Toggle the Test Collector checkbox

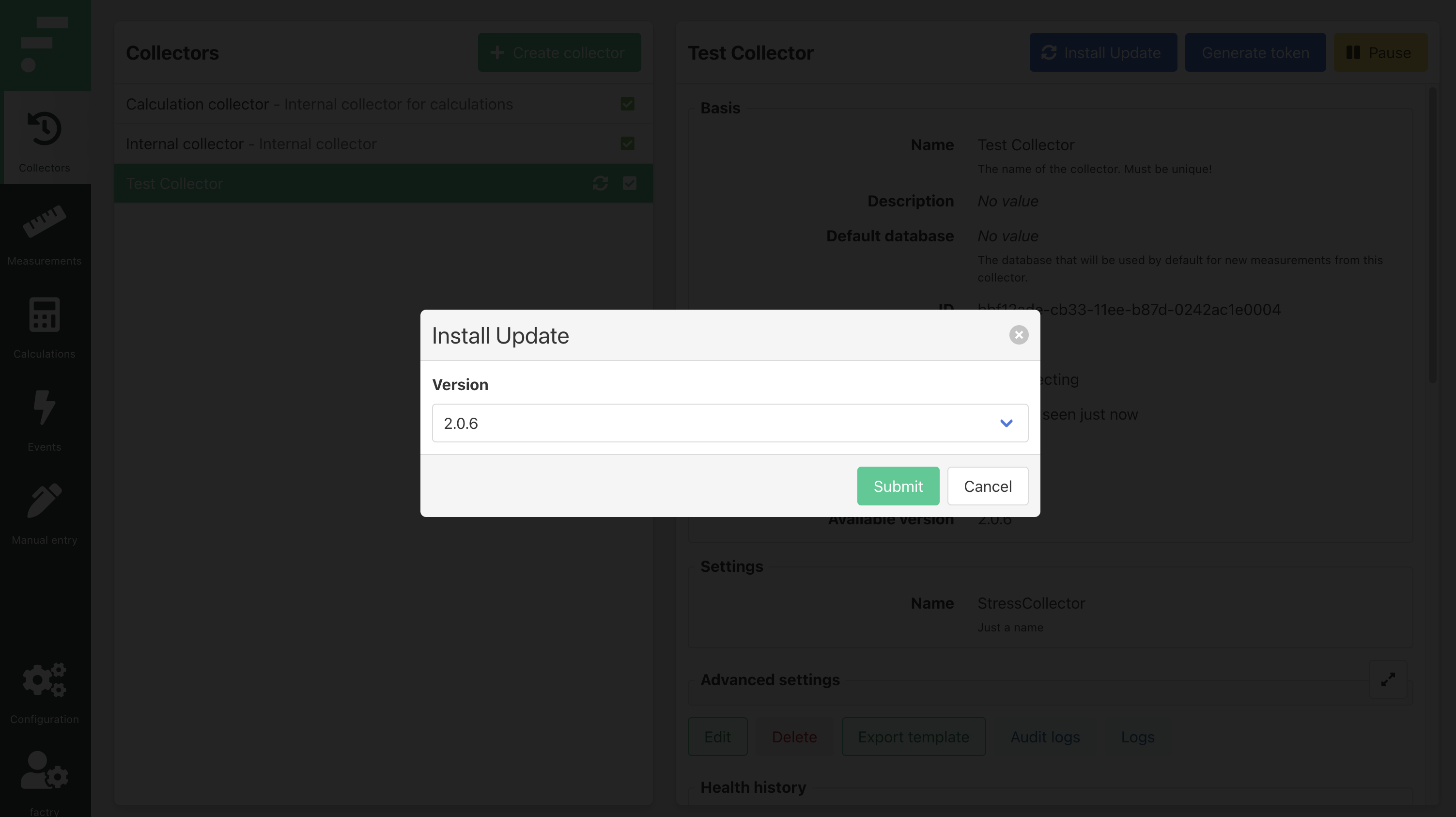(629, 183)
